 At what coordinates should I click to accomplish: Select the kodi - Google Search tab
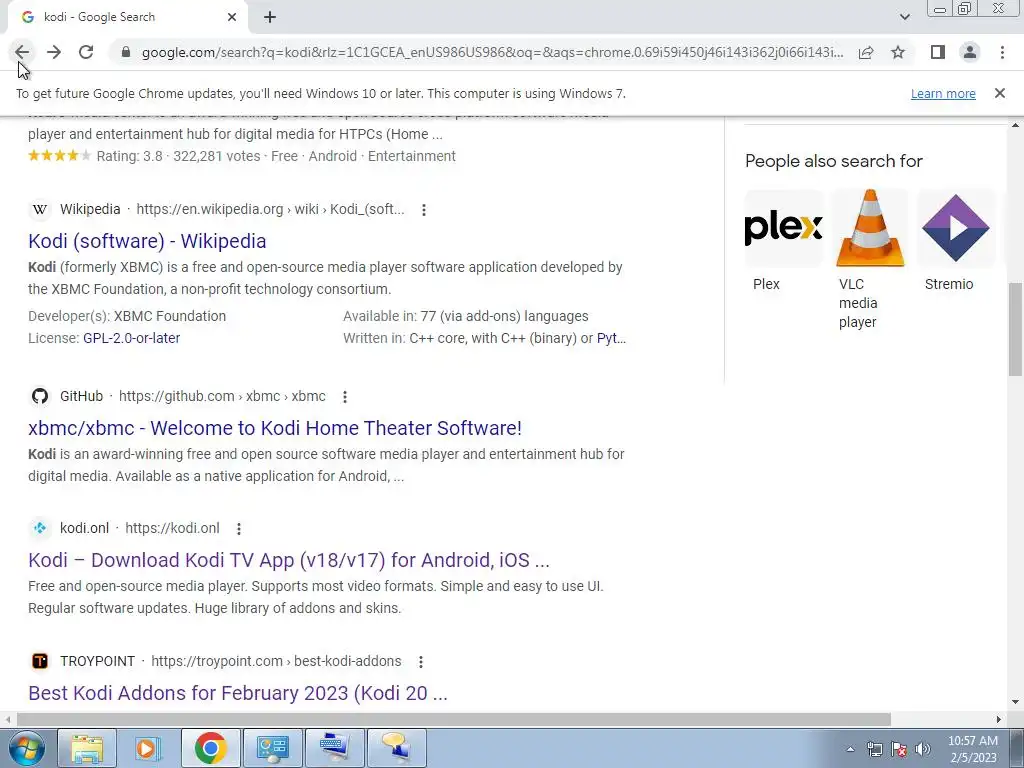pos(127,18)
